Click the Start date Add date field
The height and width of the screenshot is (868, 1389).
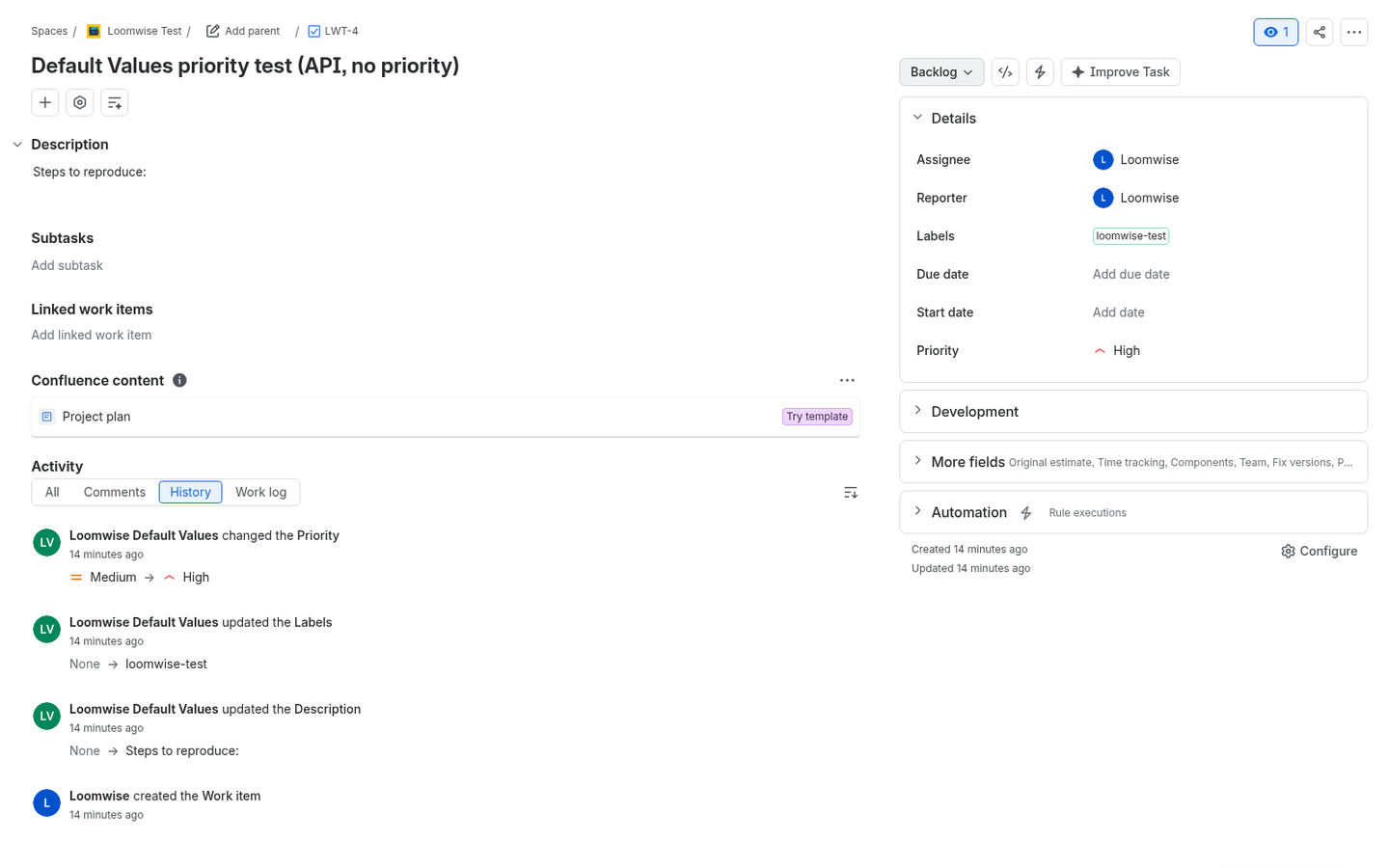(1118, 312)
